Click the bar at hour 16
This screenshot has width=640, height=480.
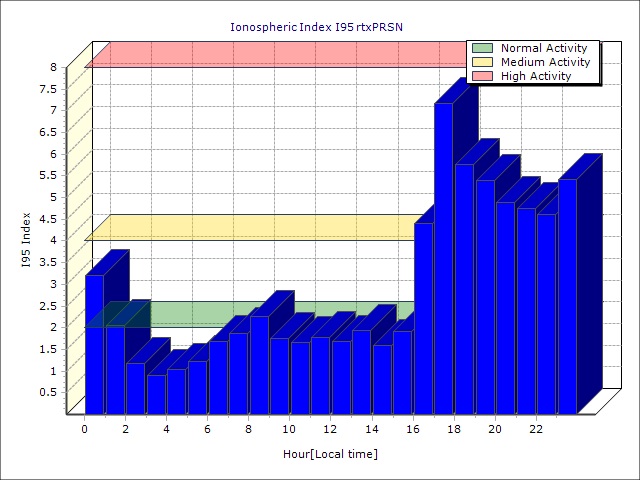click(x=423, y=320)
